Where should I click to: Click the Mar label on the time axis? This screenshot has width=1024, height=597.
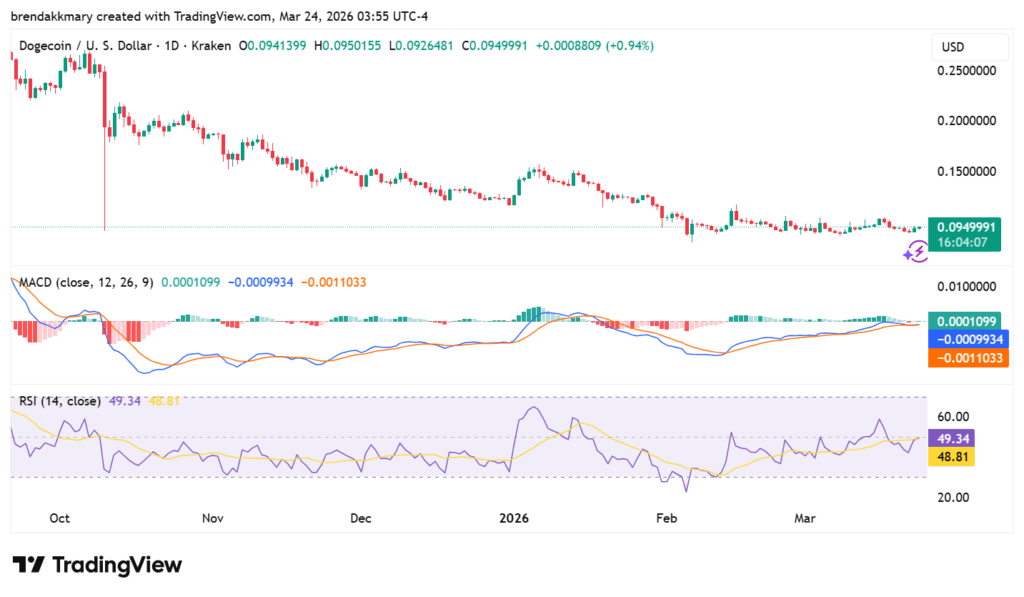tap(805, 519)
